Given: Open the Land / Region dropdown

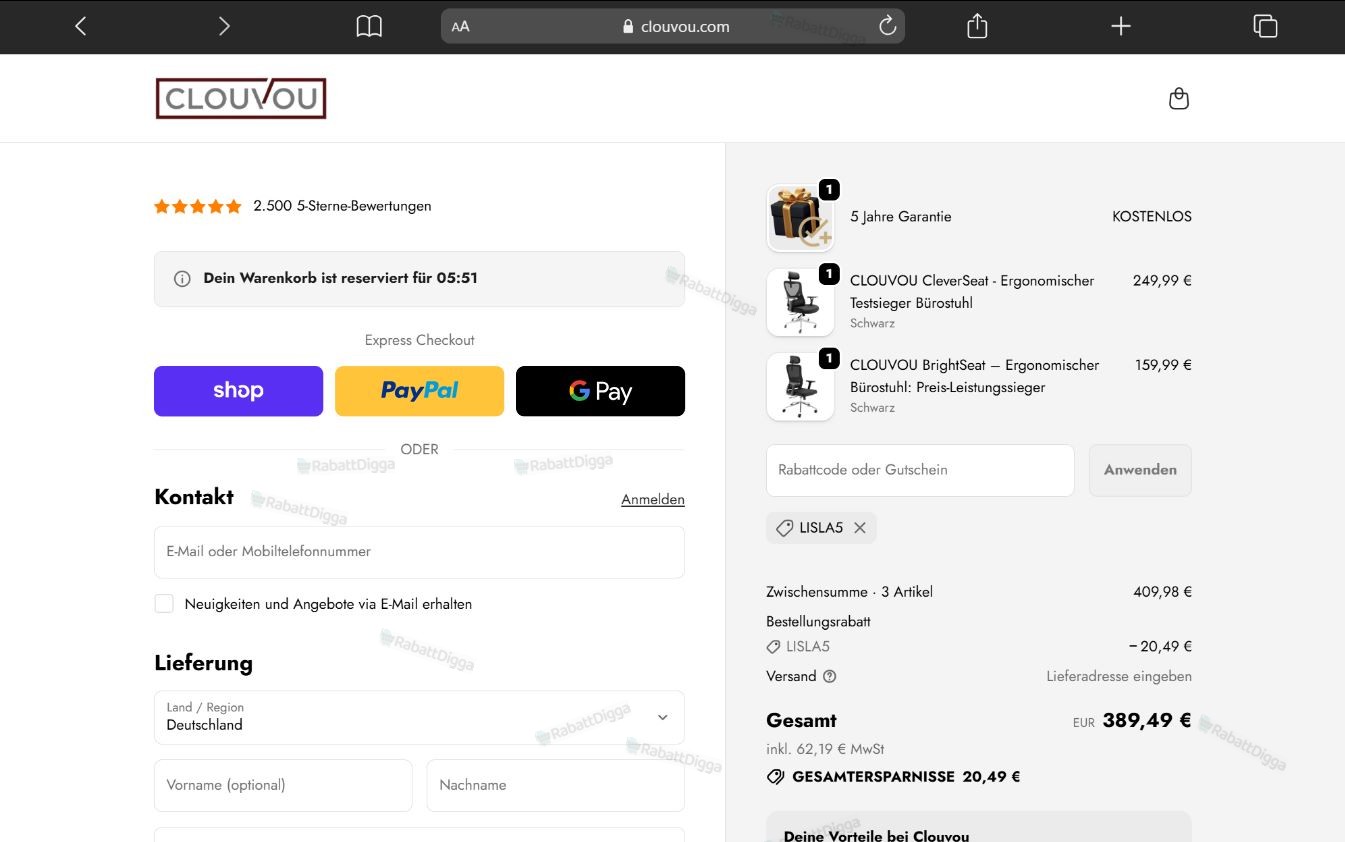Looking at the screenshot, I should tap(419, 717).
